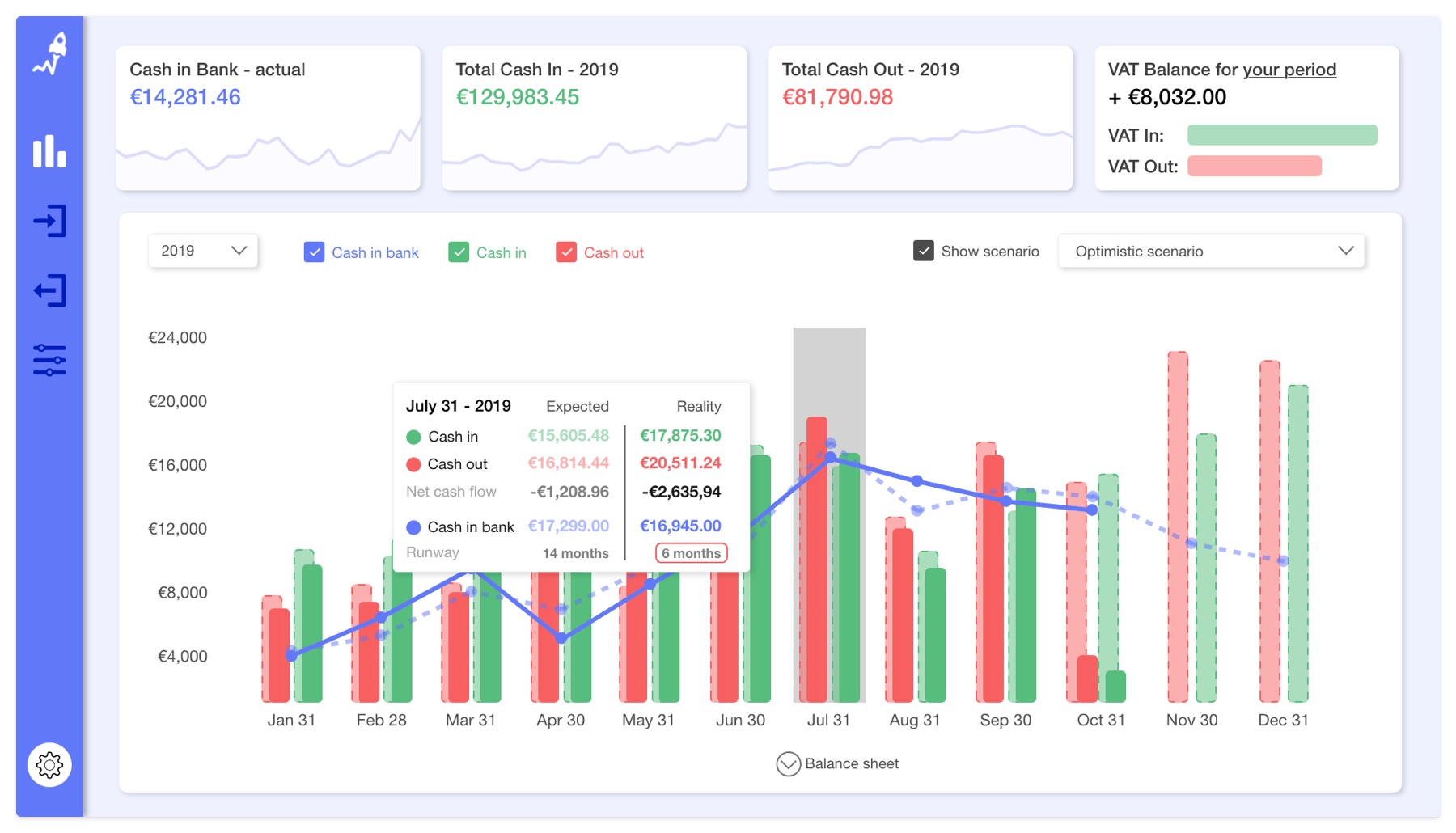The image size is (1456, 833).
Task: Uncheck the Cash in bank checkbox
Action: [x=314, y=252]
